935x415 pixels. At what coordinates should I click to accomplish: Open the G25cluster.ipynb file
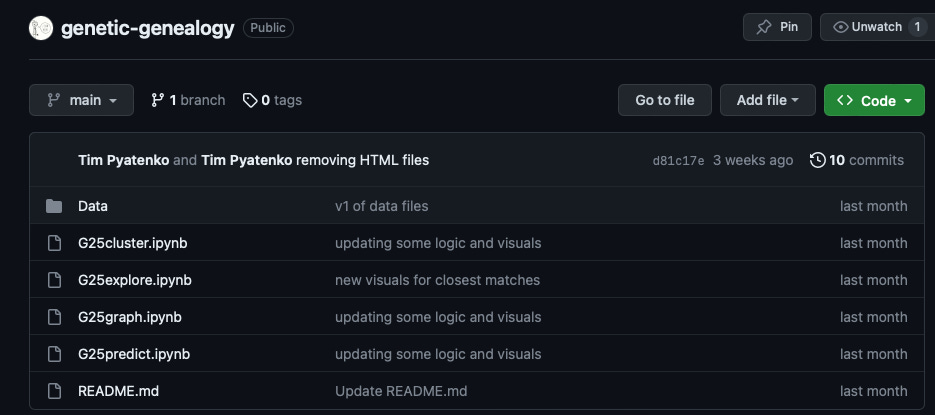pos(132,243)
